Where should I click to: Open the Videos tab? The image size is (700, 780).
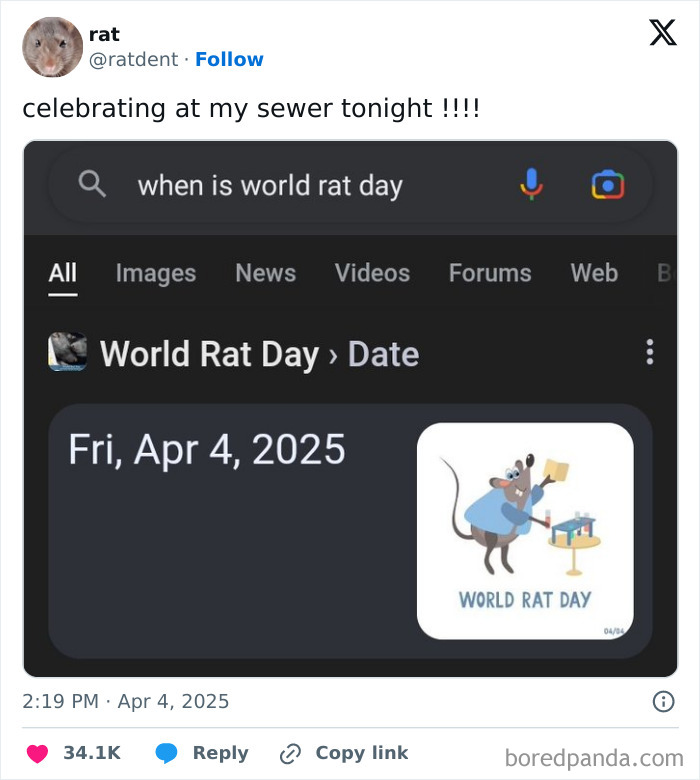click(372, 273)
